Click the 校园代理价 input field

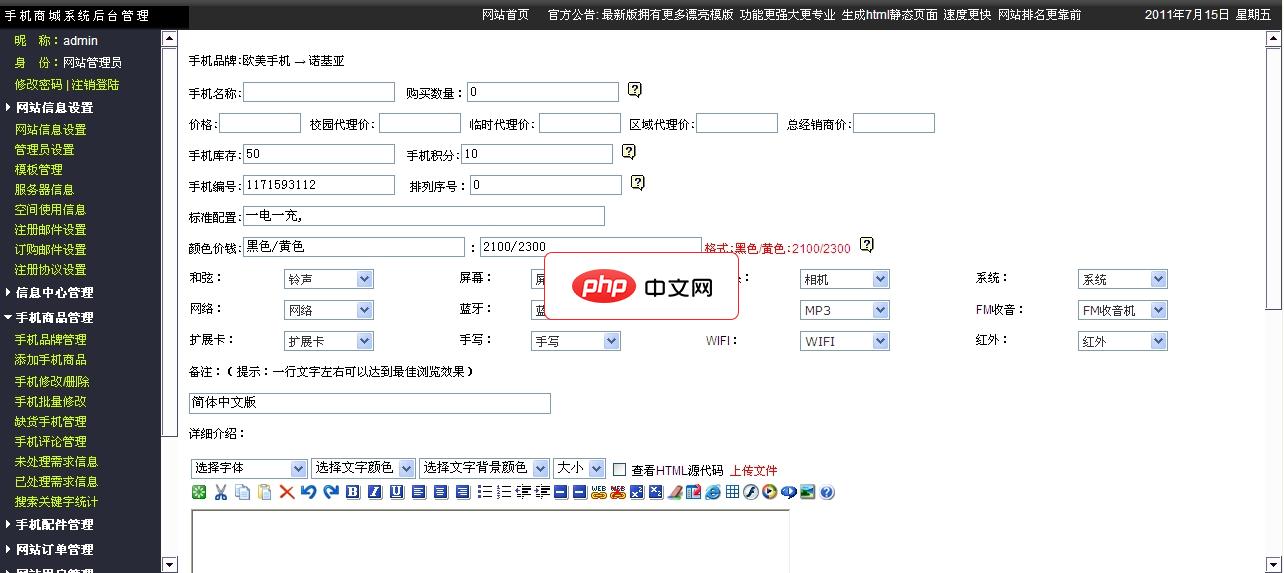[420, 123]
